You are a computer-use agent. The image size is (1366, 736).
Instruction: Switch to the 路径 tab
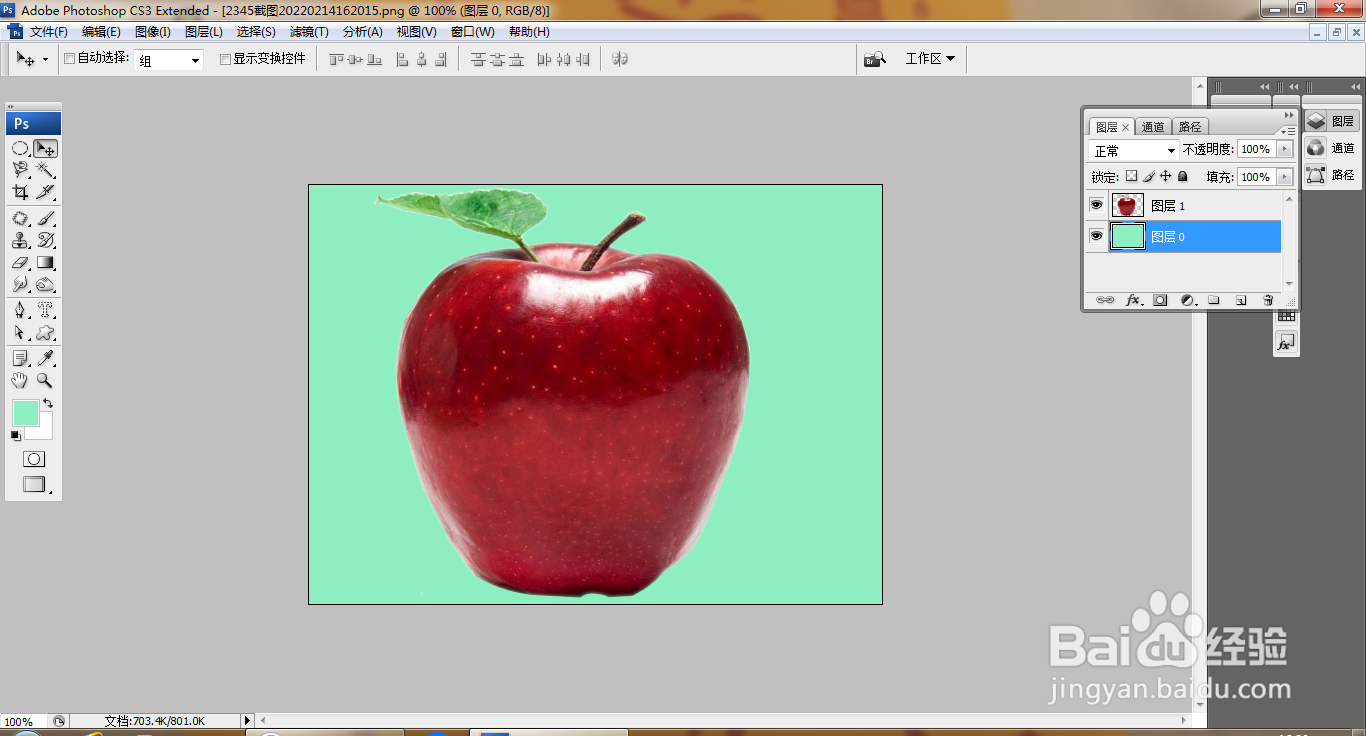[1190, 127]
